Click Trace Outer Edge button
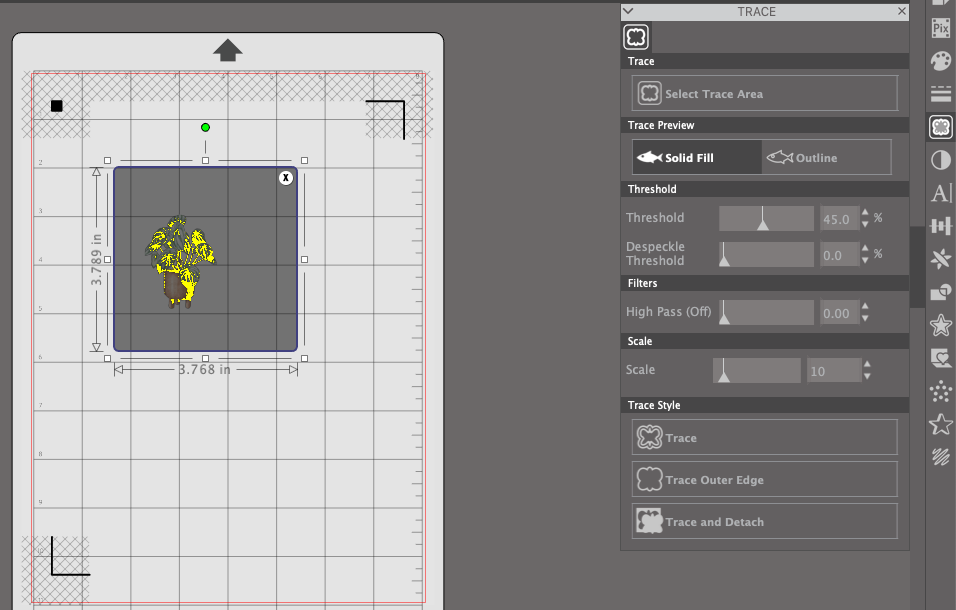This screenshot has height=610, width=956. (765, 479)
